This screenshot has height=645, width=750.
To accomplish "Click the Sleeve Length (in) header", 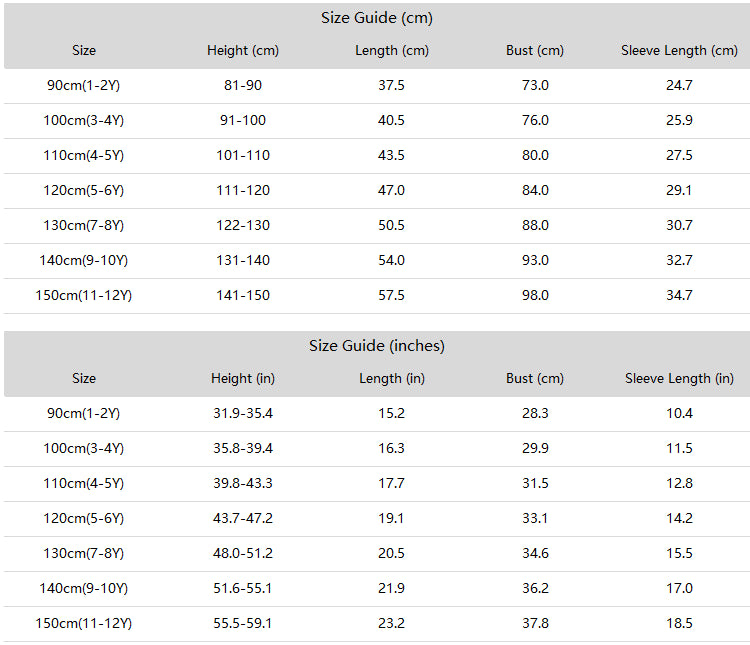I will pyautogui.click(x=679, y=378).
